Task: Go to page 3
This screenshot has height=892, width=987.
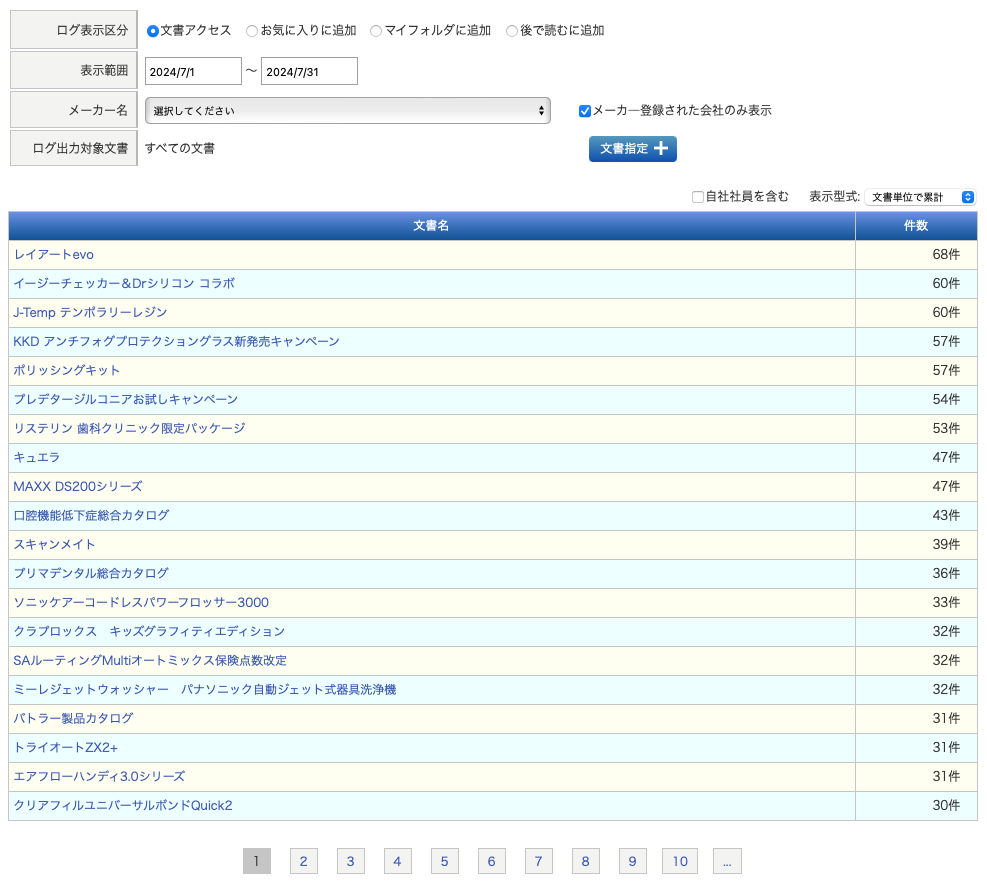Action: (351, 861)
